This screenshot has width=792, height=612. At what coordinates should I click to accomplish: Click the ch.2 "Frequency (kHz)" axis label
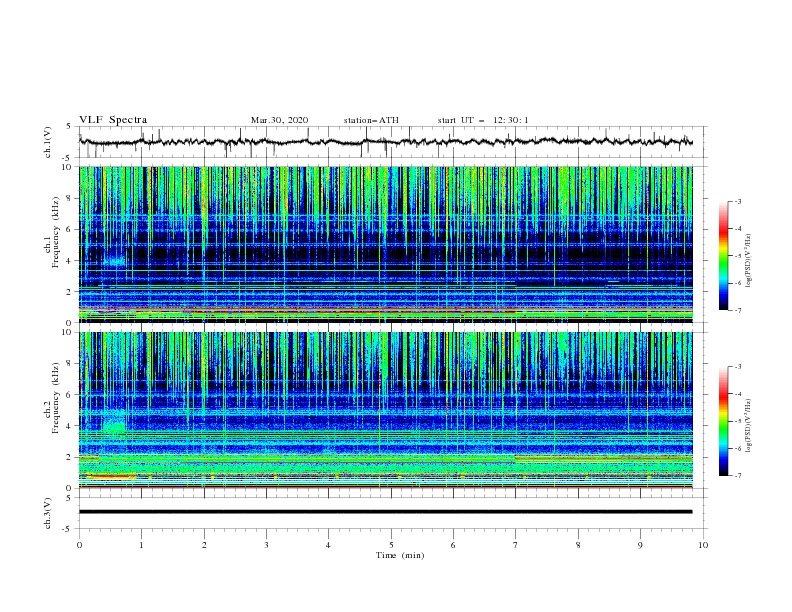55,398
